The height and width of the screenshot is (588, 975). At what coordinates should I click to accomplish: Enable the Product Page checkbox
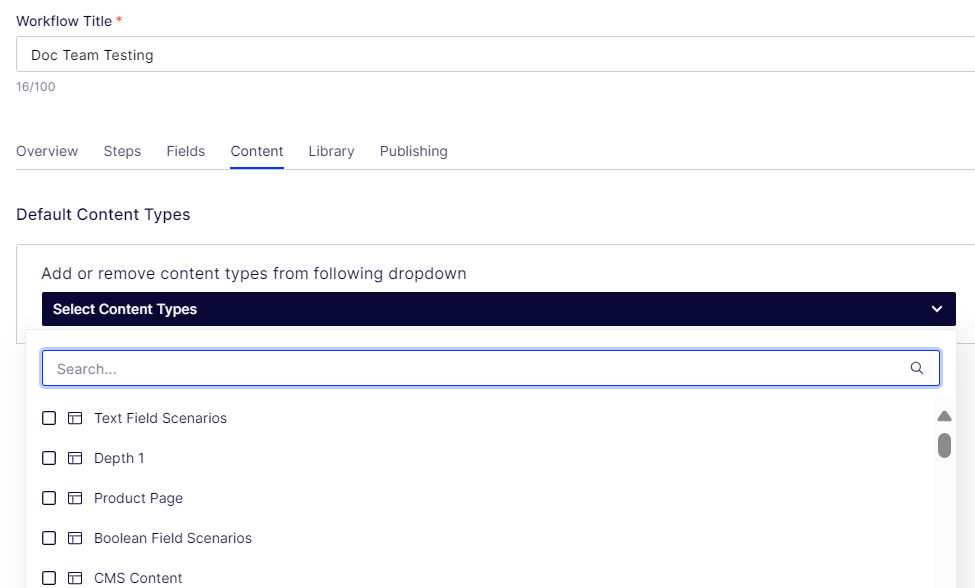click(49, 498)
